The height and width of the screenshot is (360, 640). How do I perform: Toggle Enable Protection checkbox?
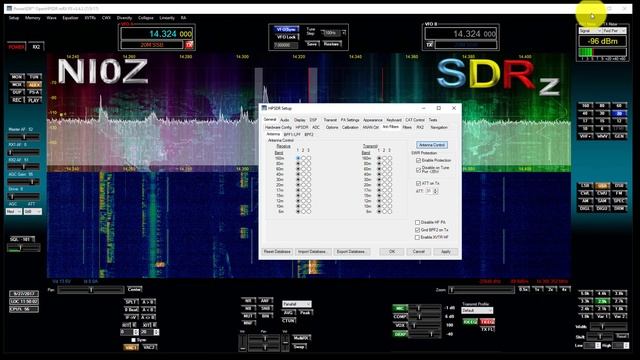(418, 160)
